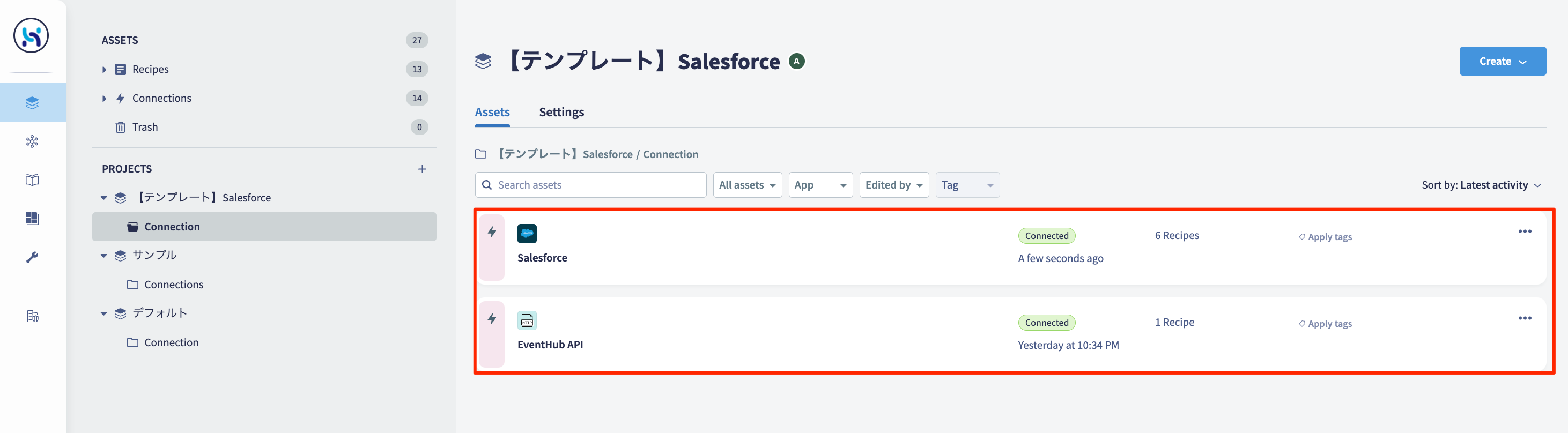1568x433 pixels.
Task: Click 'A few seconds ago' timestamp
Action: tap(1060, 258)
